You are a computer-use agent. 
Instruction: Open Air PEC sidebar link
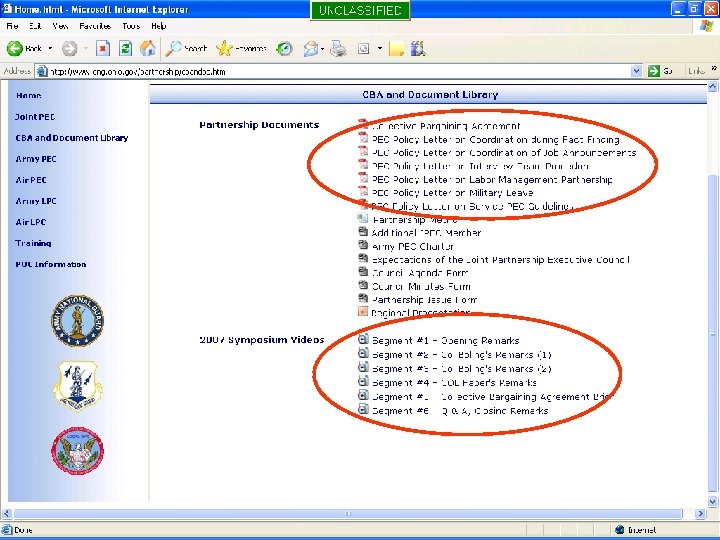[x=31, y=180]
